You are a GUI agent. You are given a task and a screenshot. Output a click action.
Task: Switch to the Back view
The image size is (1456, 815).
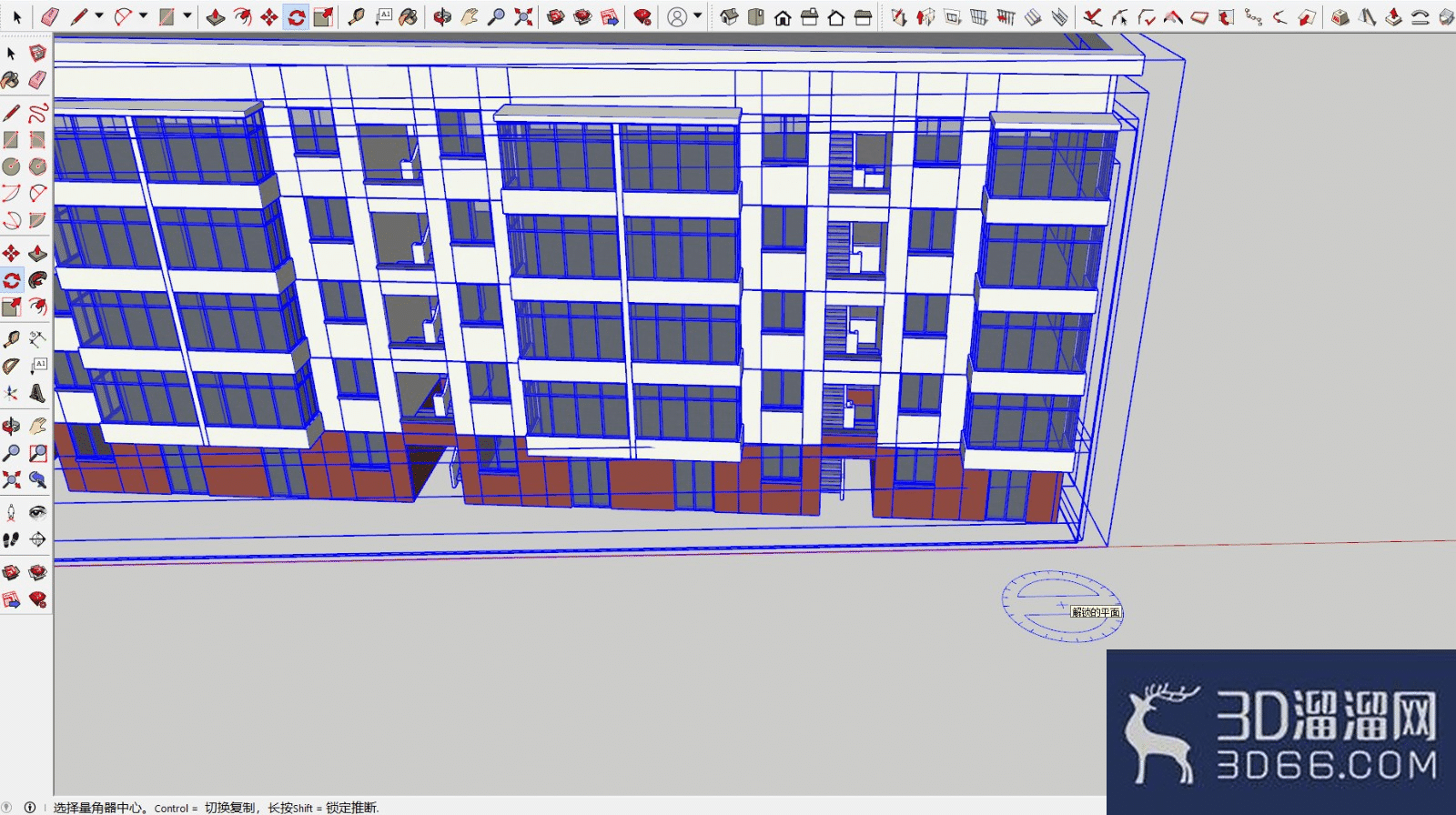pos(835,16)
